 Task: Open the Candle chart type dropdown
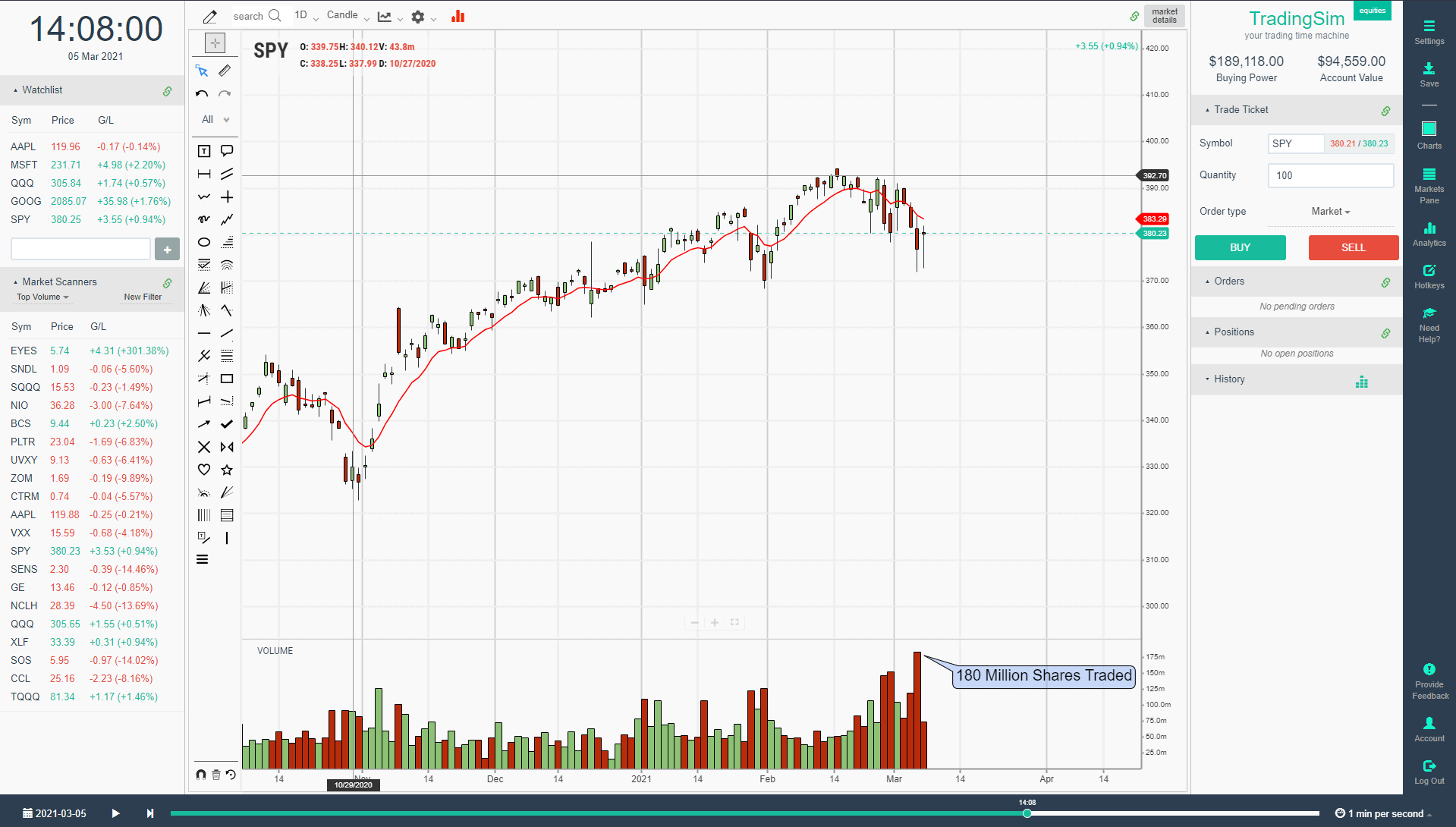[x=346, y=14]
